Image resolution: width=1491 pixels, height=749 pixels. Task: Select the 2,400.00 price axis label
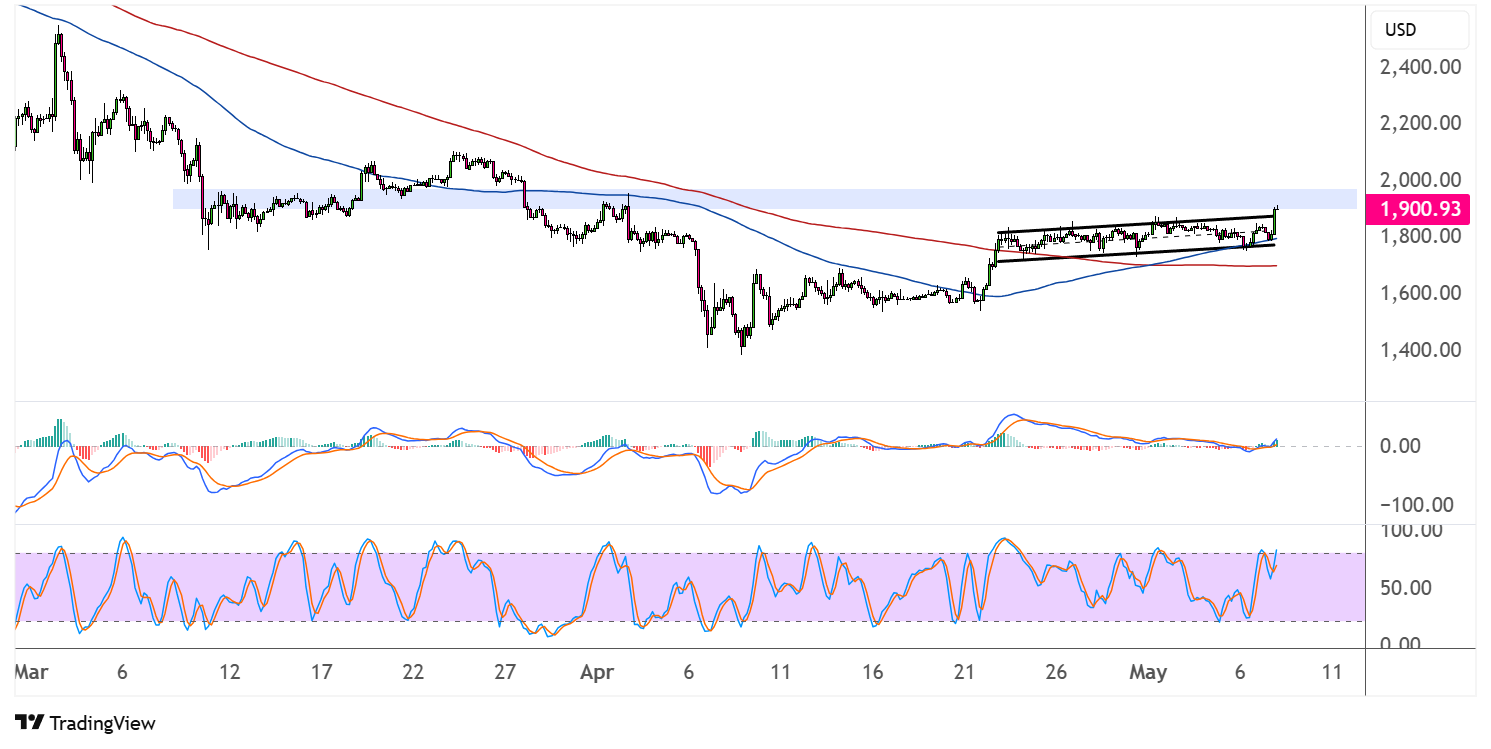[x=1421, y=67]
